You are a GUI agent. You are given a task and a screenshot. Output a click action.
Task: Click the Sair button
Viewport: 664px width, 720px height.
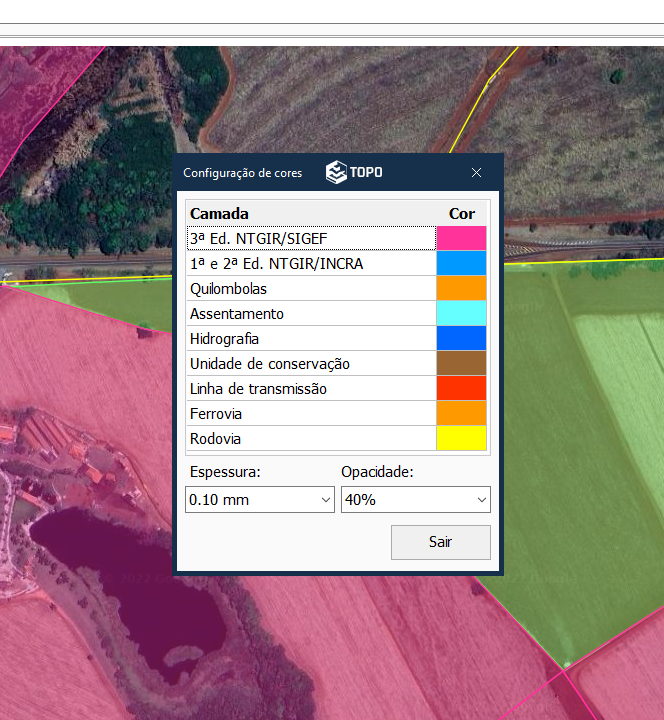coord(440,542)
